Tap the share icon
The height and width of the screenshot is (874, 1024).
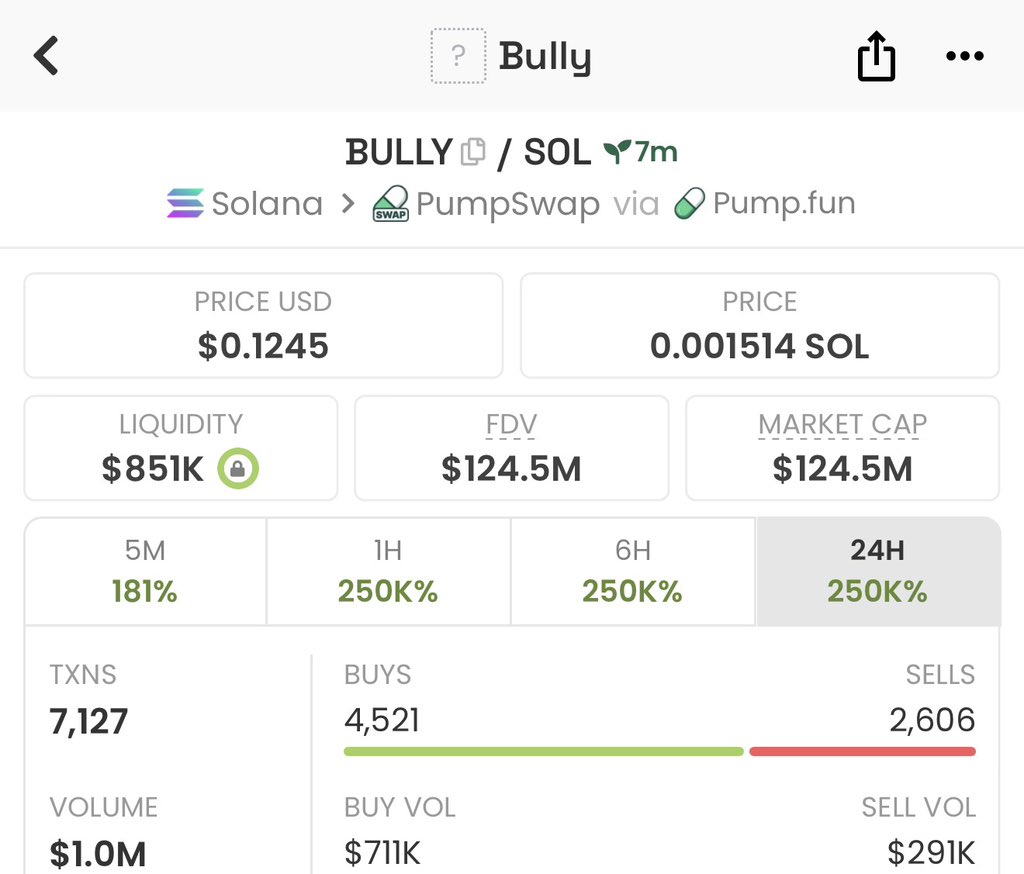coord(876,56)
